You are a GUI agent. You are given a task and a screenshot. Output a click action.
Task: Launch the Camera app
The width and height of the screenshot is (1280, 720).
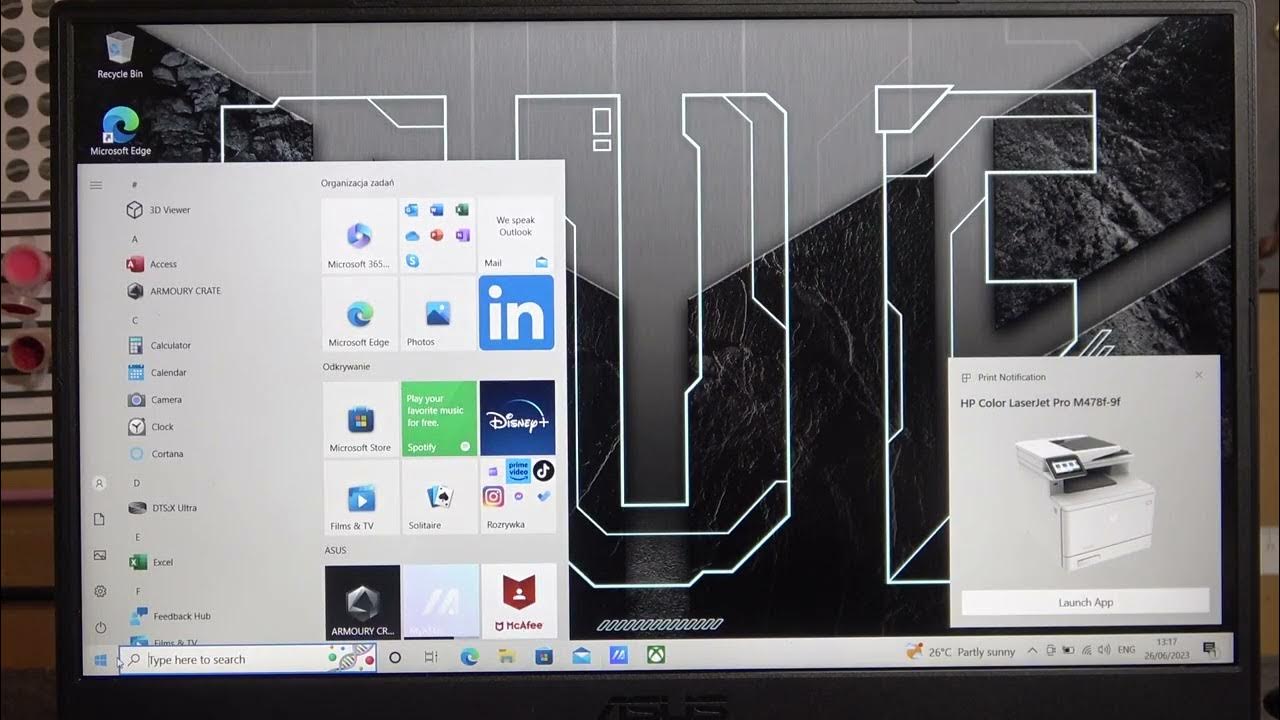tap(154, 399)
